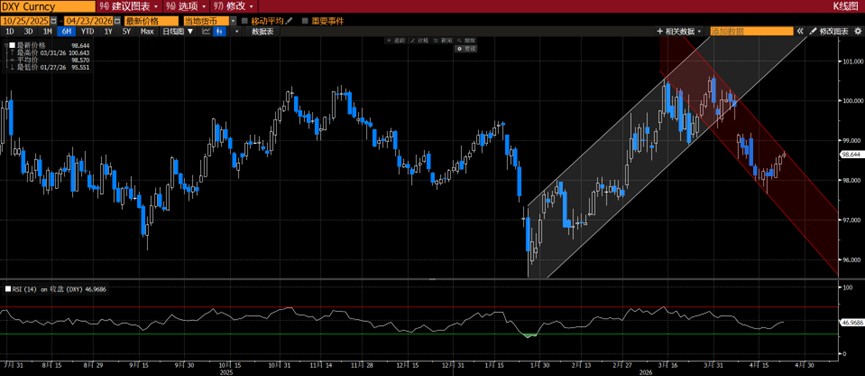This screenshot has height=376, width=865.
Task: Select the YTD range tab
Action: click(x=87, y=31)
